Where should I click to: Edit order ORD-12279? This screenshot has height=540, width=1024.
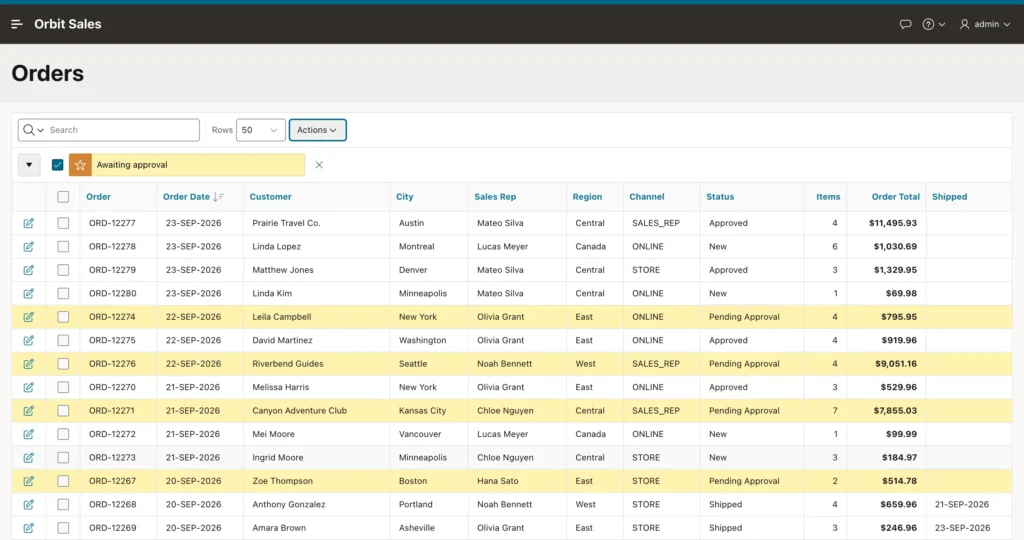[x=29, y=270]
